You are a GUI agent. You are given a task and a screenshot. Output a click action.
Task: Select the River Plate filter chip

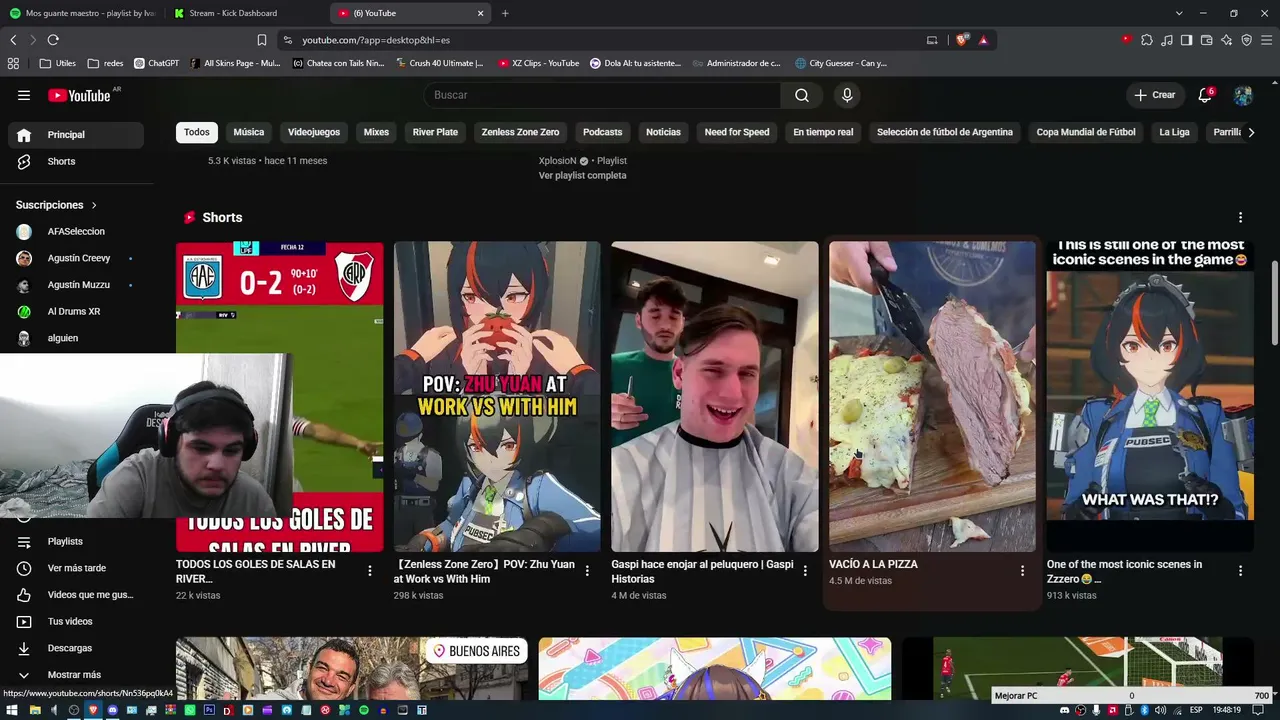[x=435, y=132]
